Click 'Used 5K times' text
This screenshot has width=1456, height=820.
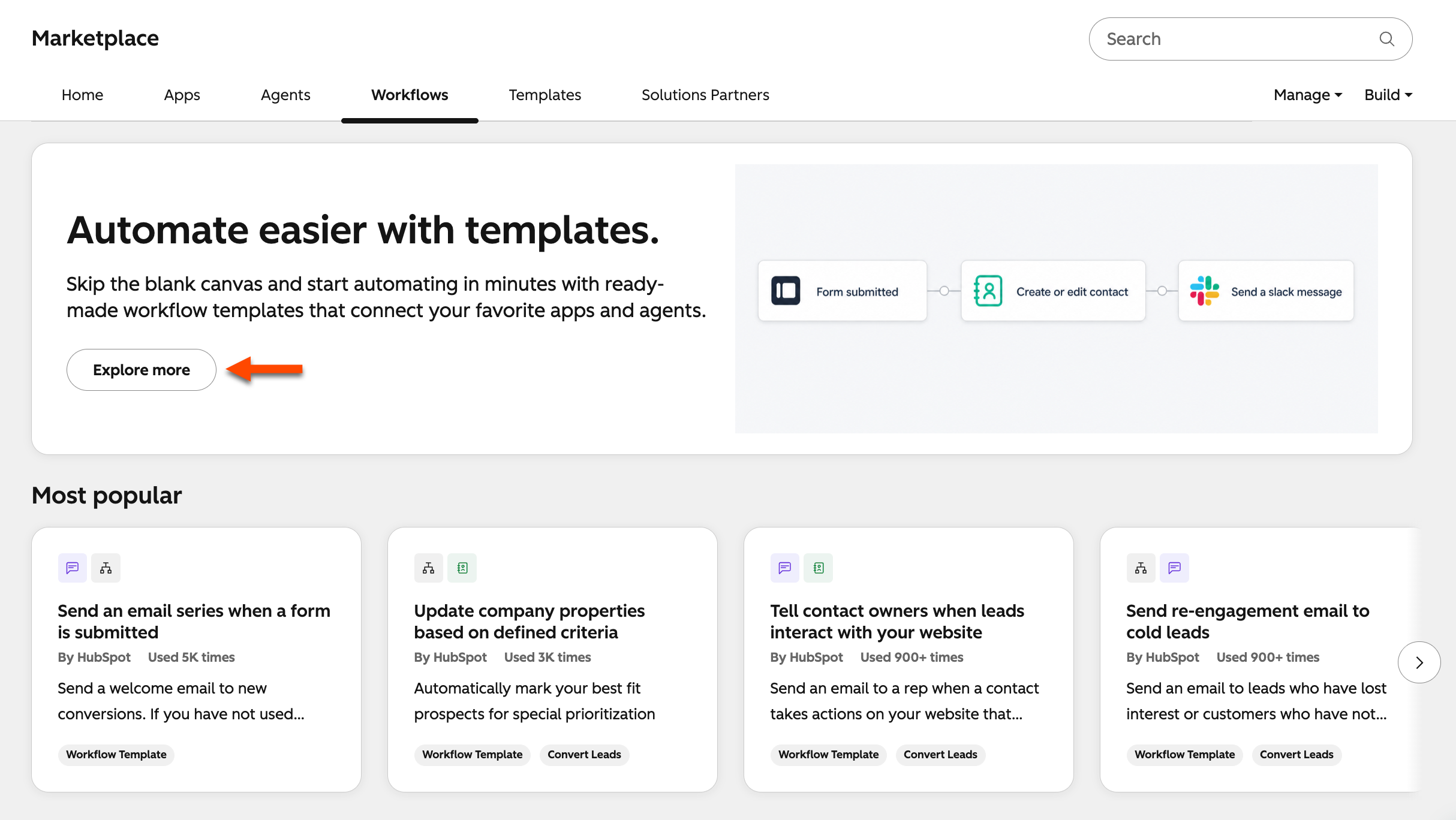point(191,658)
